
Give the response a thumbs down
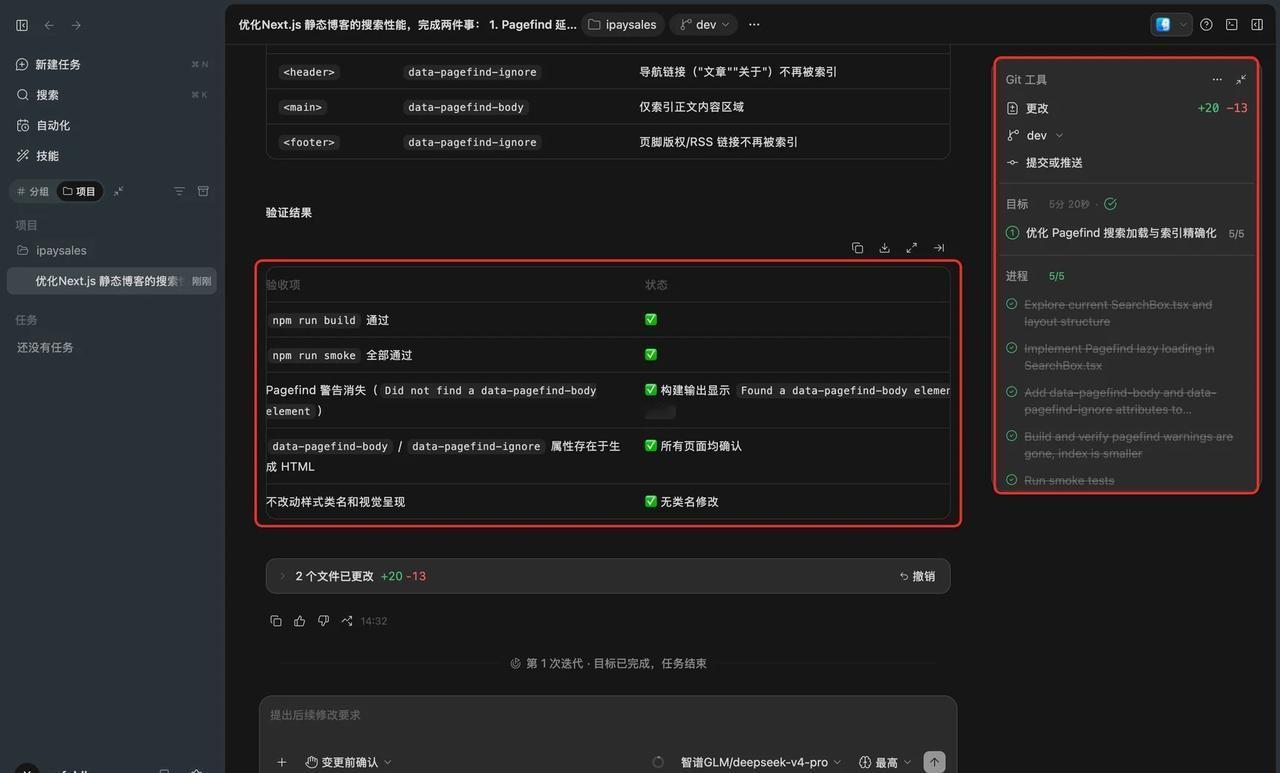[323, 621]
